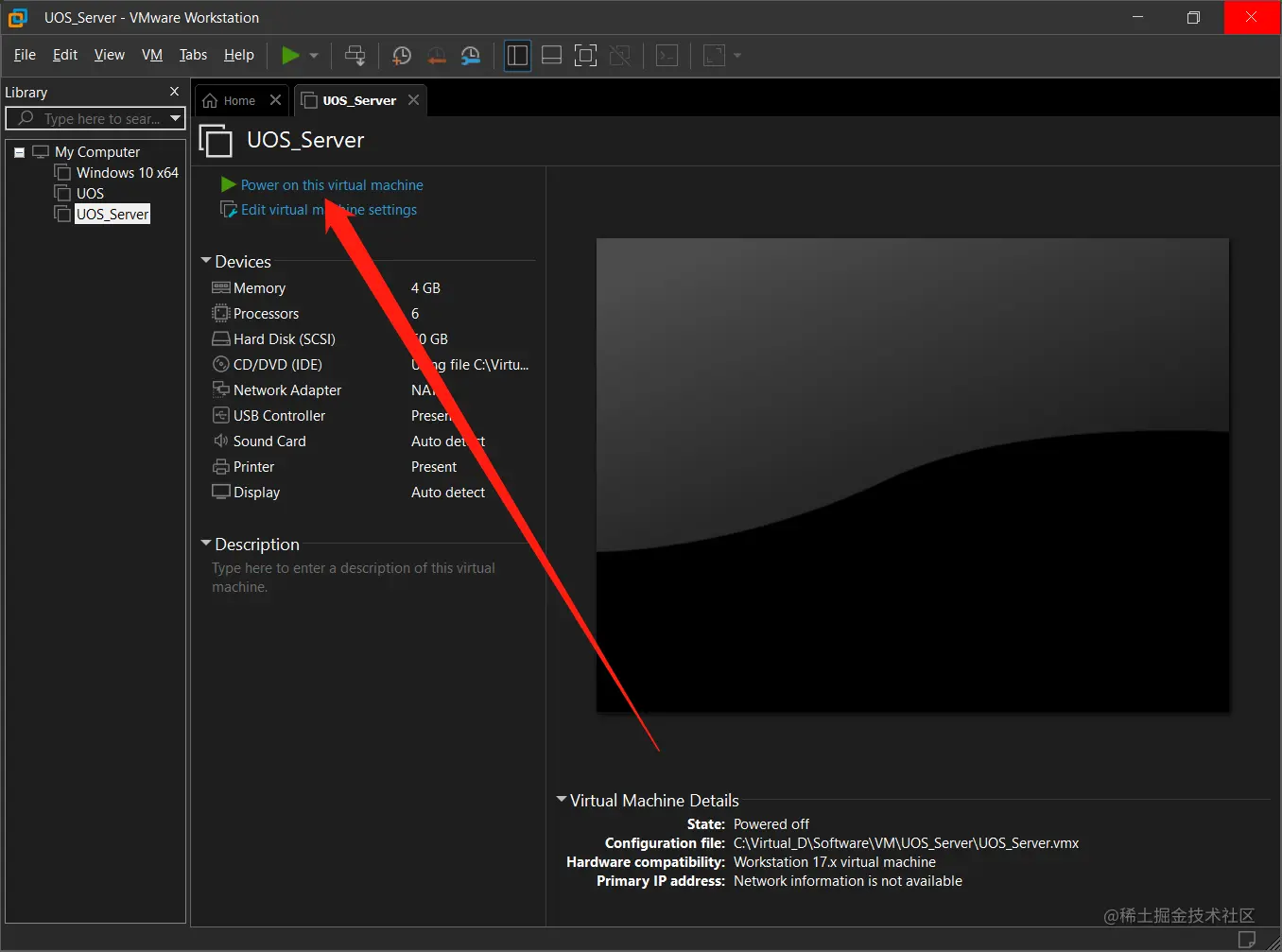
Task: Open the CD/DVD (IDE) device entry
Action: [x=278, y=365]
